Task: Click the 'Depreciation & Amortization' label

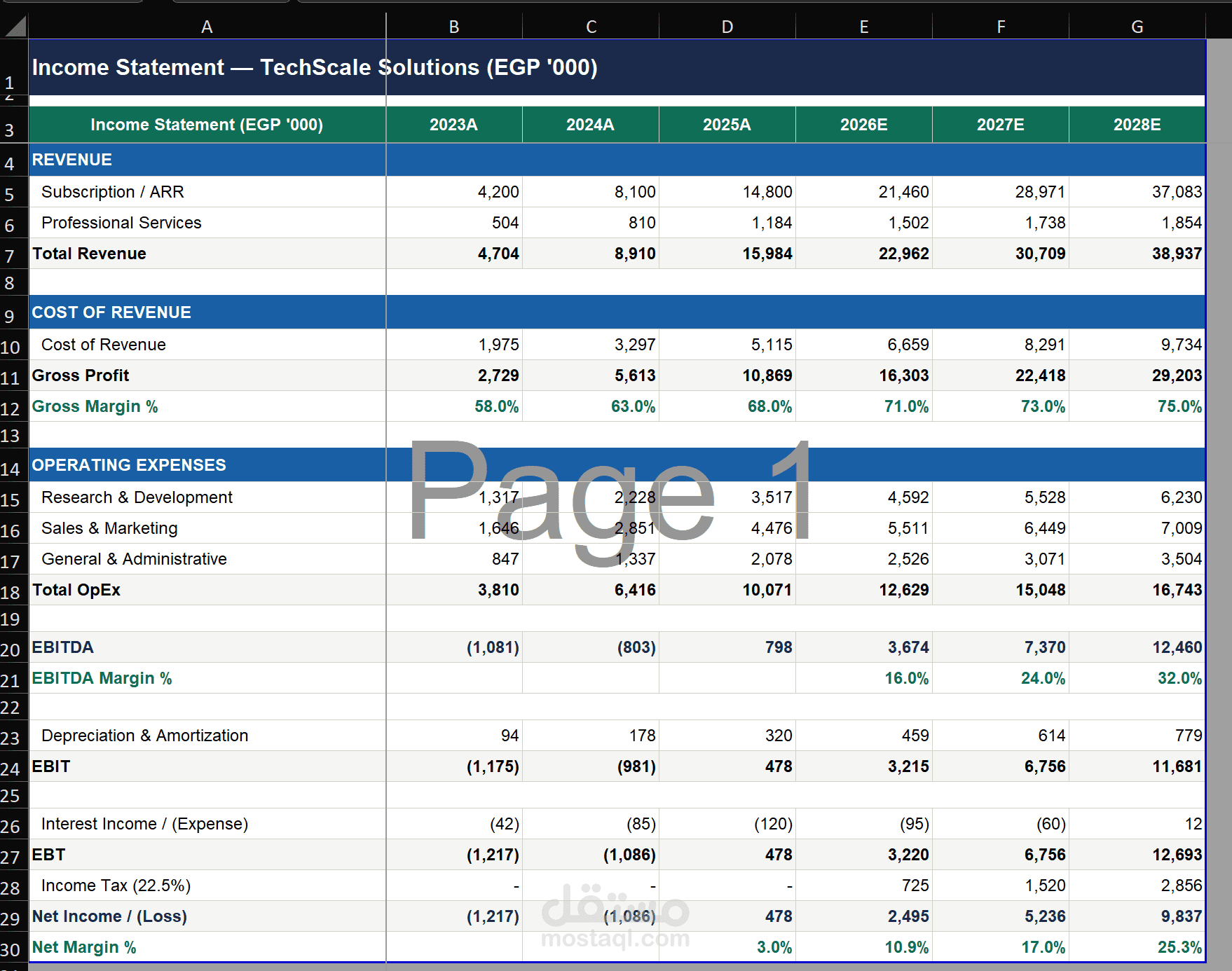Action: point(144,736)
